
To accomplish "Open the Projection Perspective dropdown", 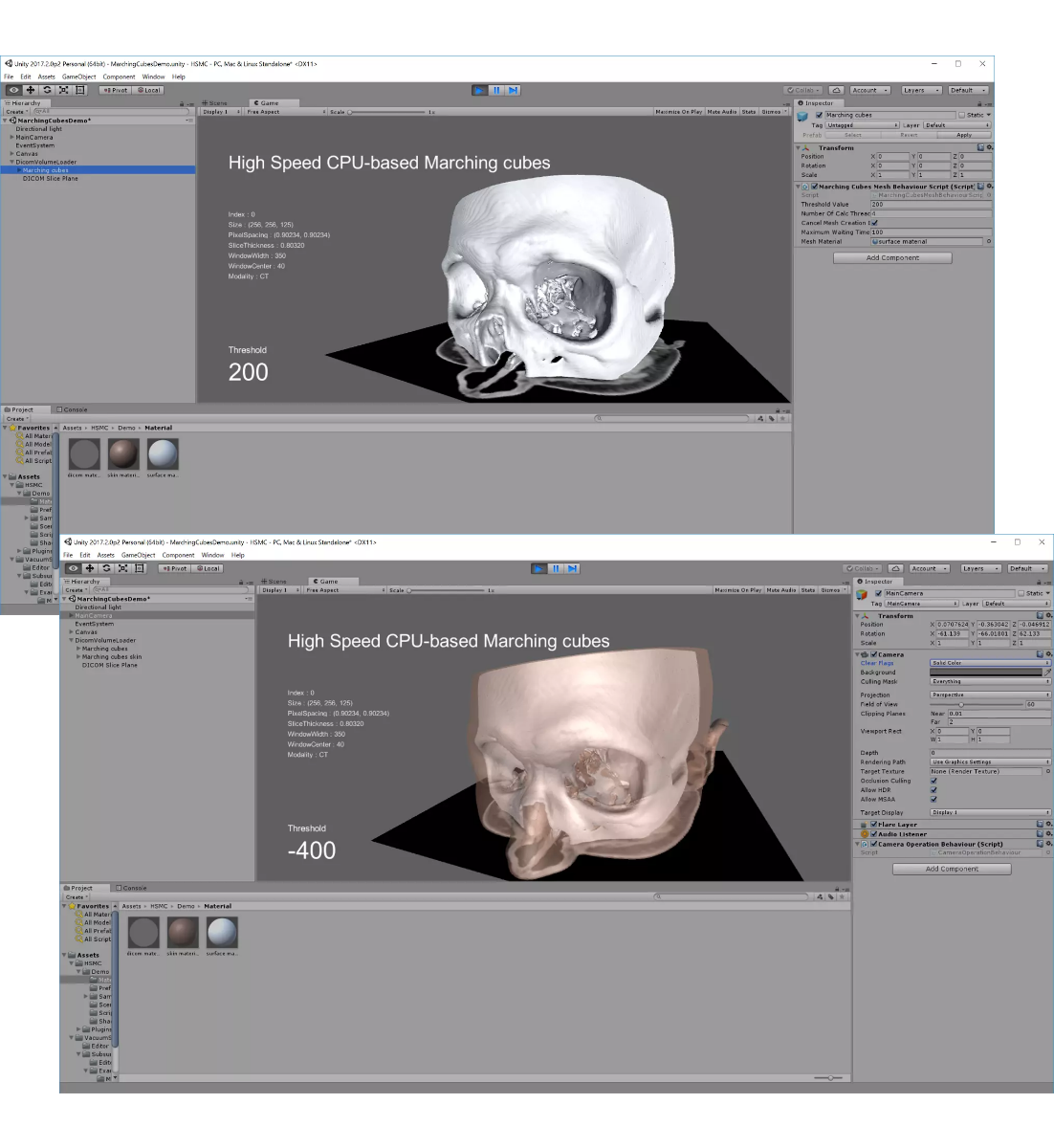I will (989, 695).
